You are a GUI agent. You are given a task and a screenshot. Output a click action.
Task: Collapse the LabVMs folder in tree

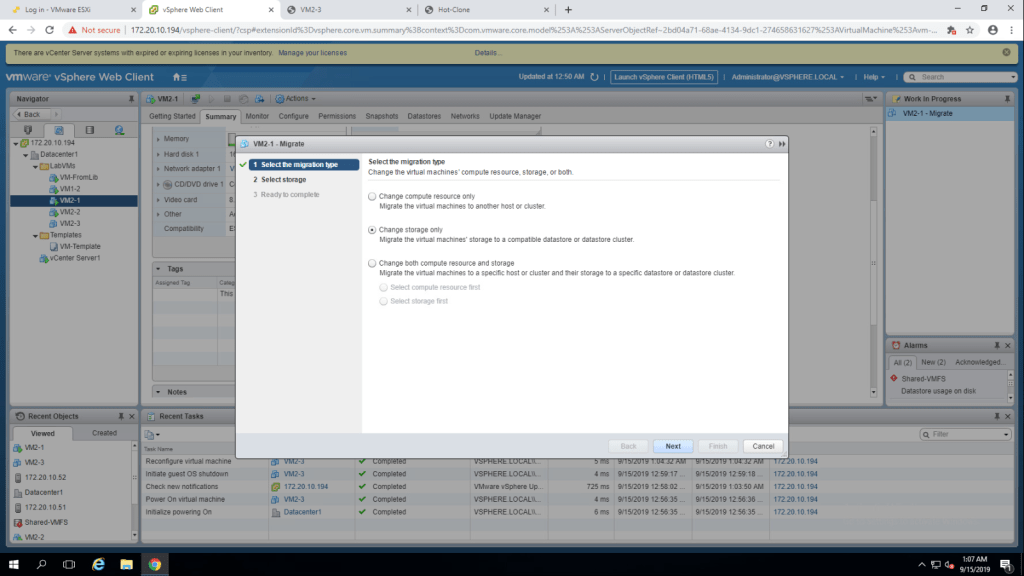point(35,166)
